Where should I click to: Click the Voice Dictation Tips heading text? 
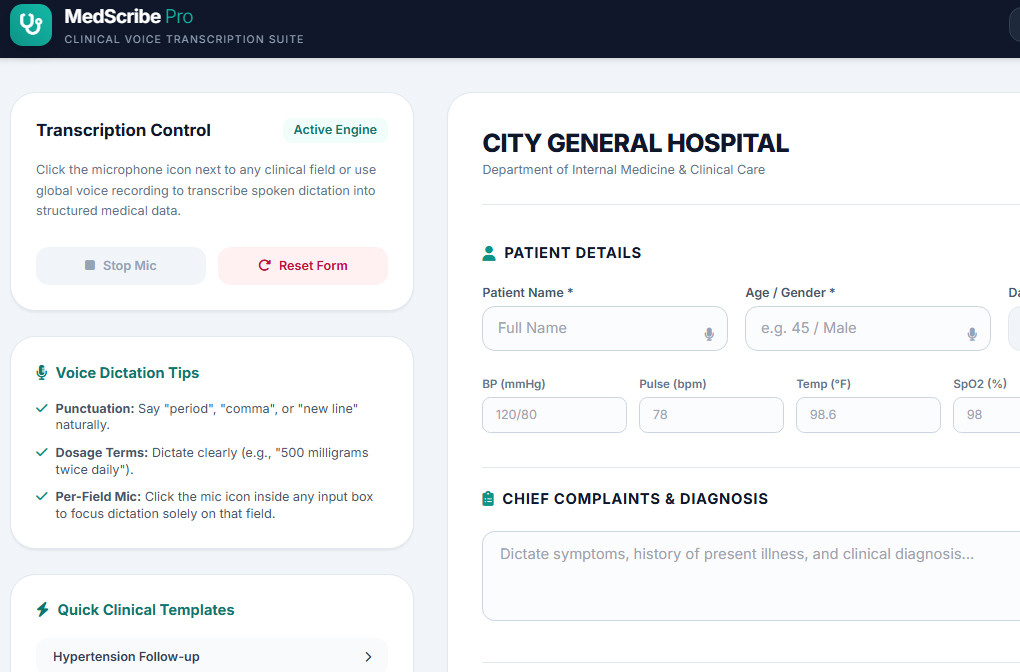[128, 373]
